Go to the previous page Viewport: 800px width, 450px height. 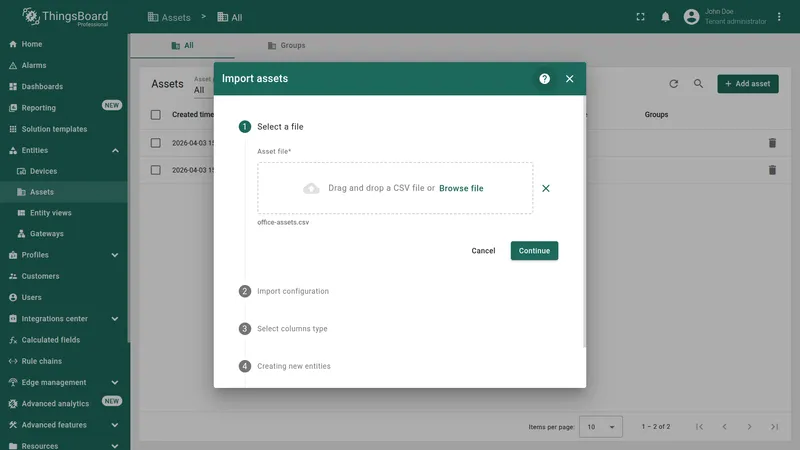(724, 427)
